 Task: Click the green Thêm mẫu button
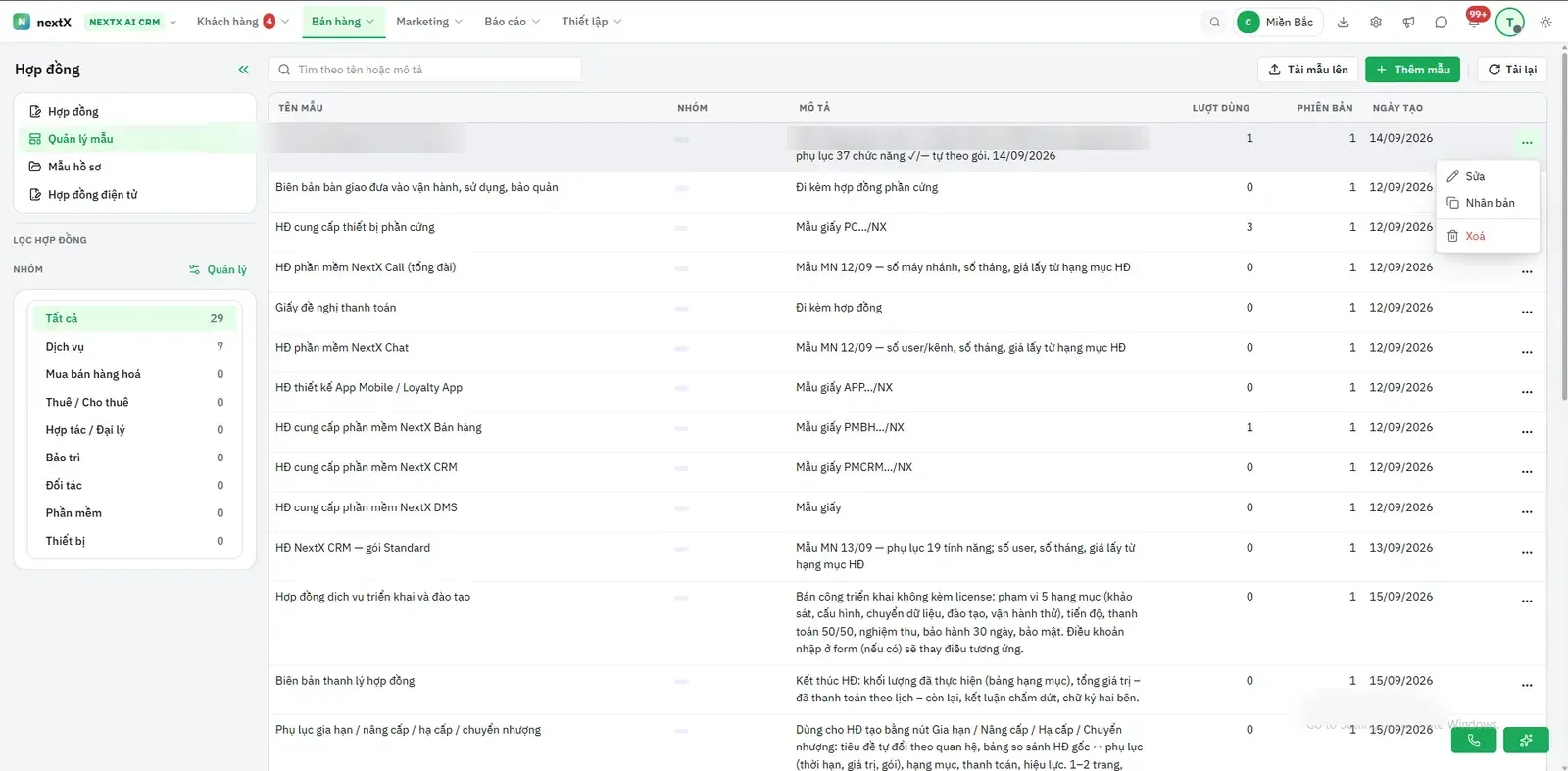1412,70
